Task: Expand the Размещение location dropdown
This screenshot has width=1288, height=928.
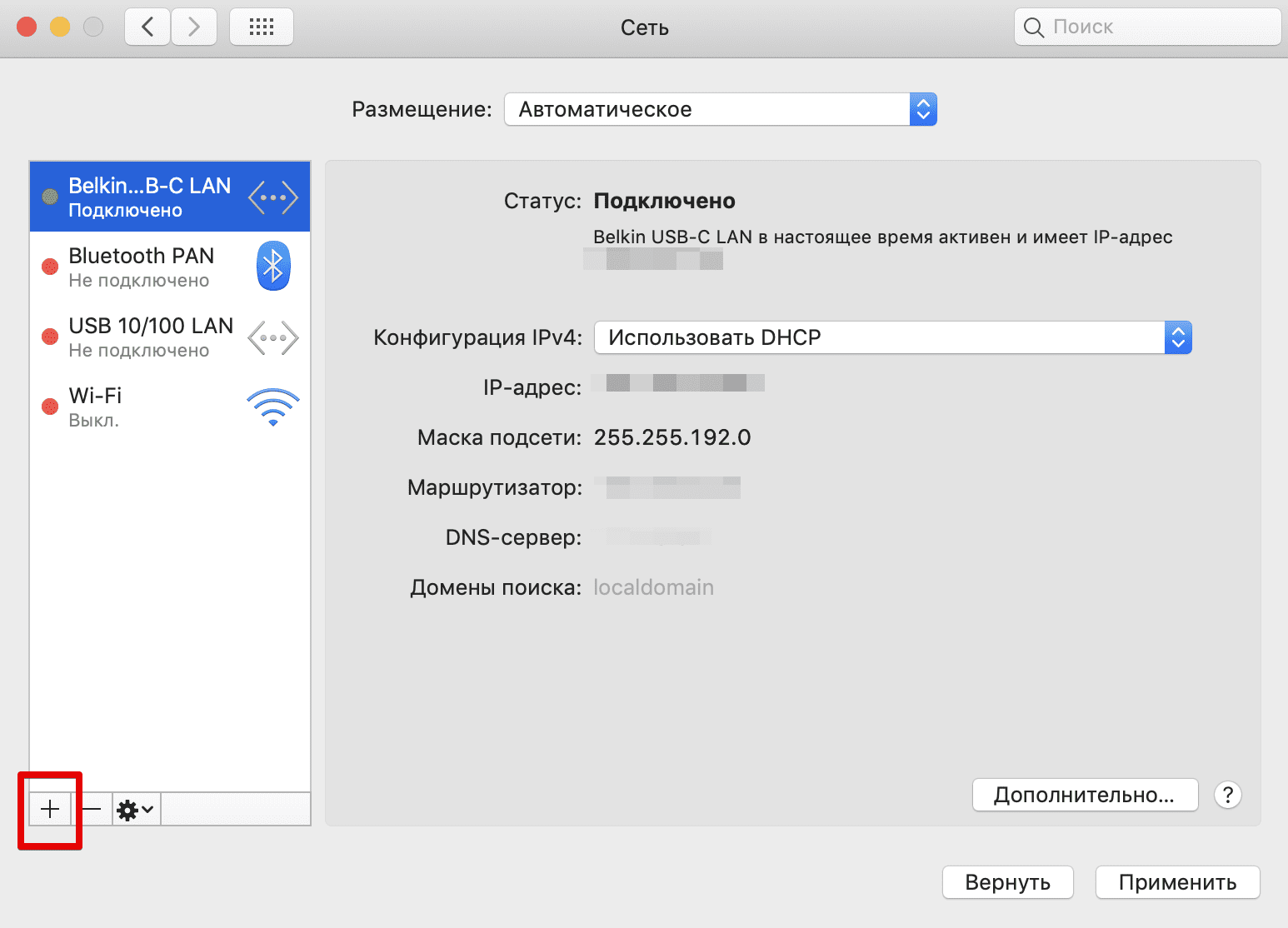Action: pos(720,109)
